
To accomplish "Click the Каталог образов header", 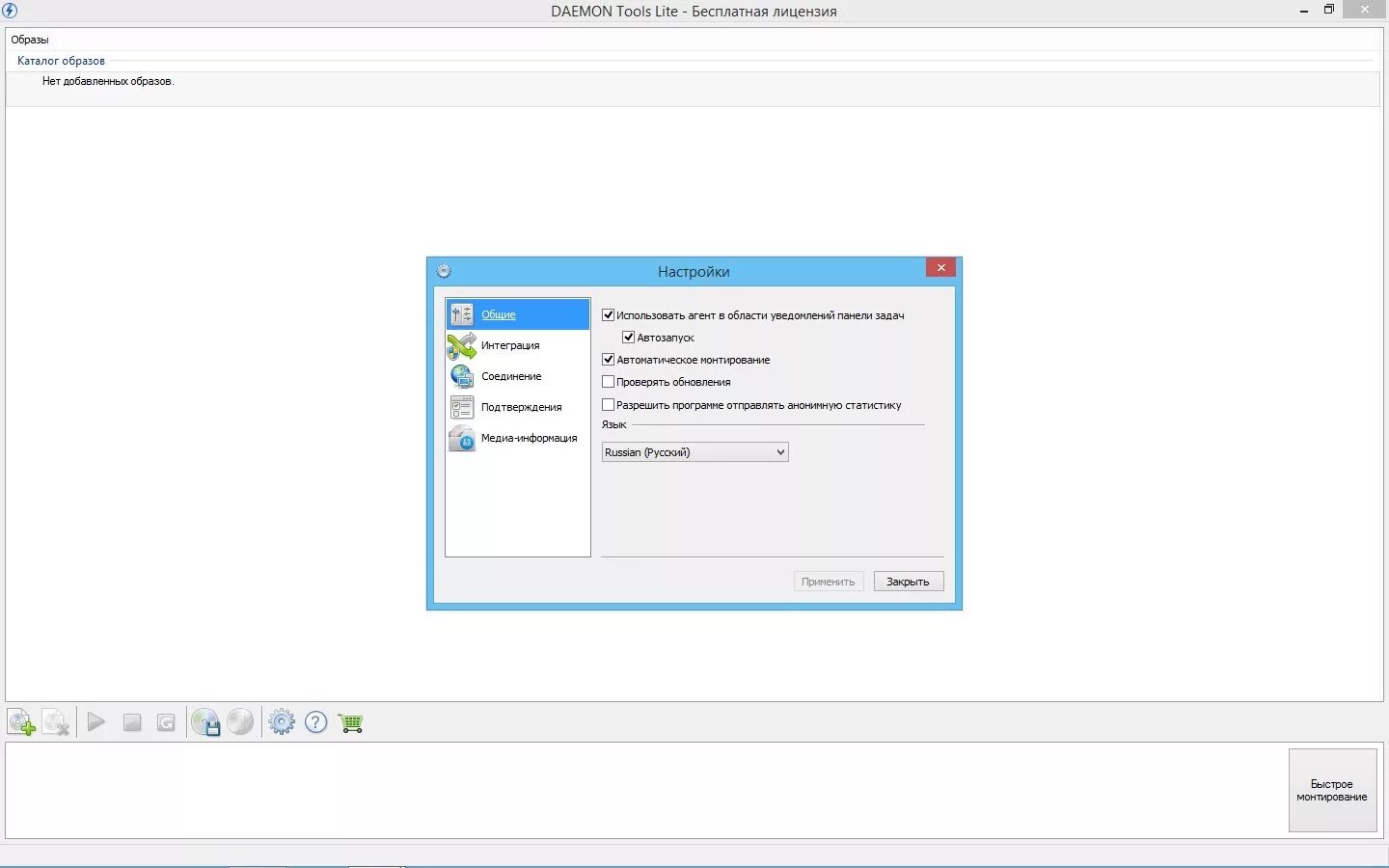I will pyautogui.click(x=61, y=61).
